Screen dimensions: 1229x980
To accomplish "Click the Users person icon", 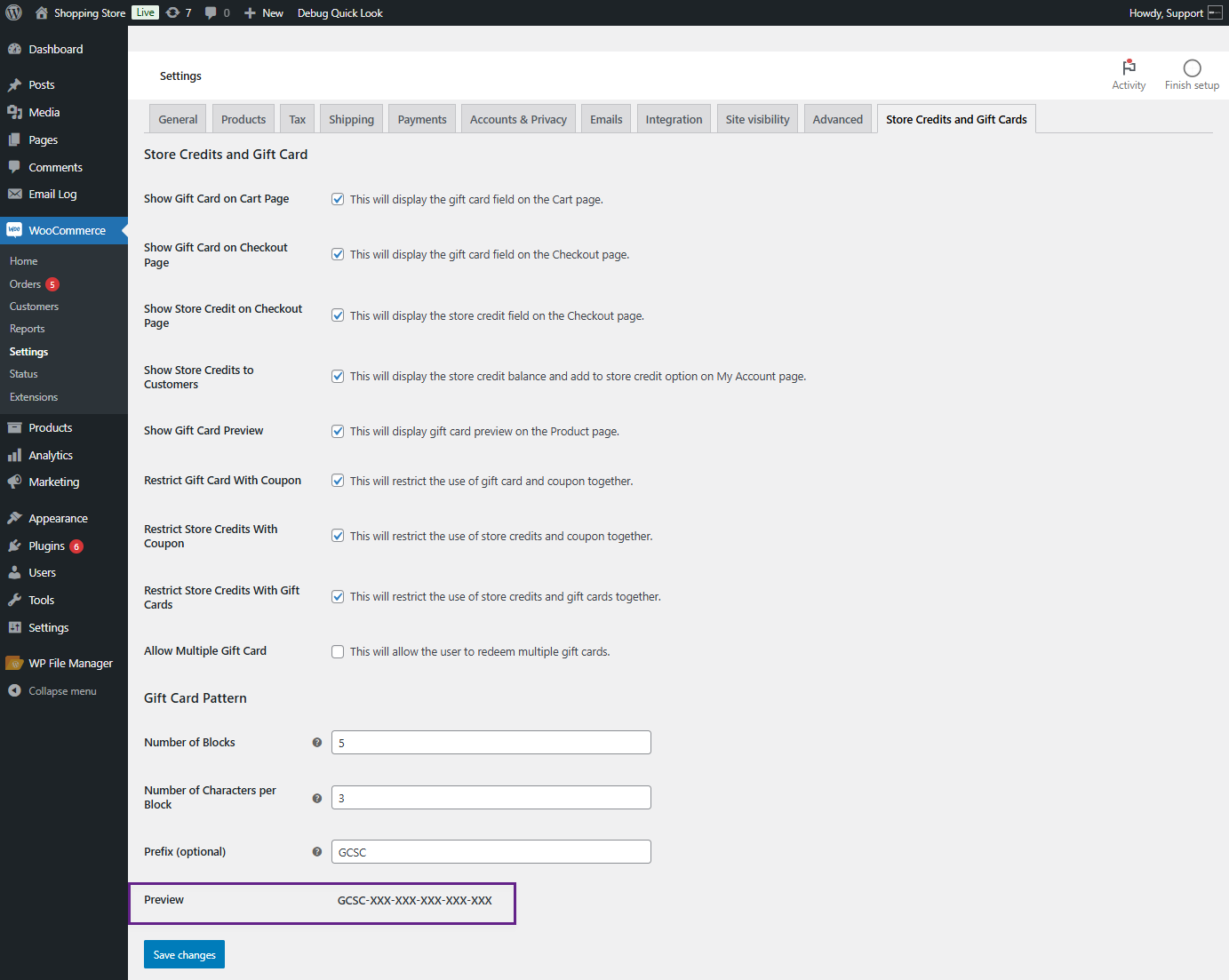I will point(14,572).
